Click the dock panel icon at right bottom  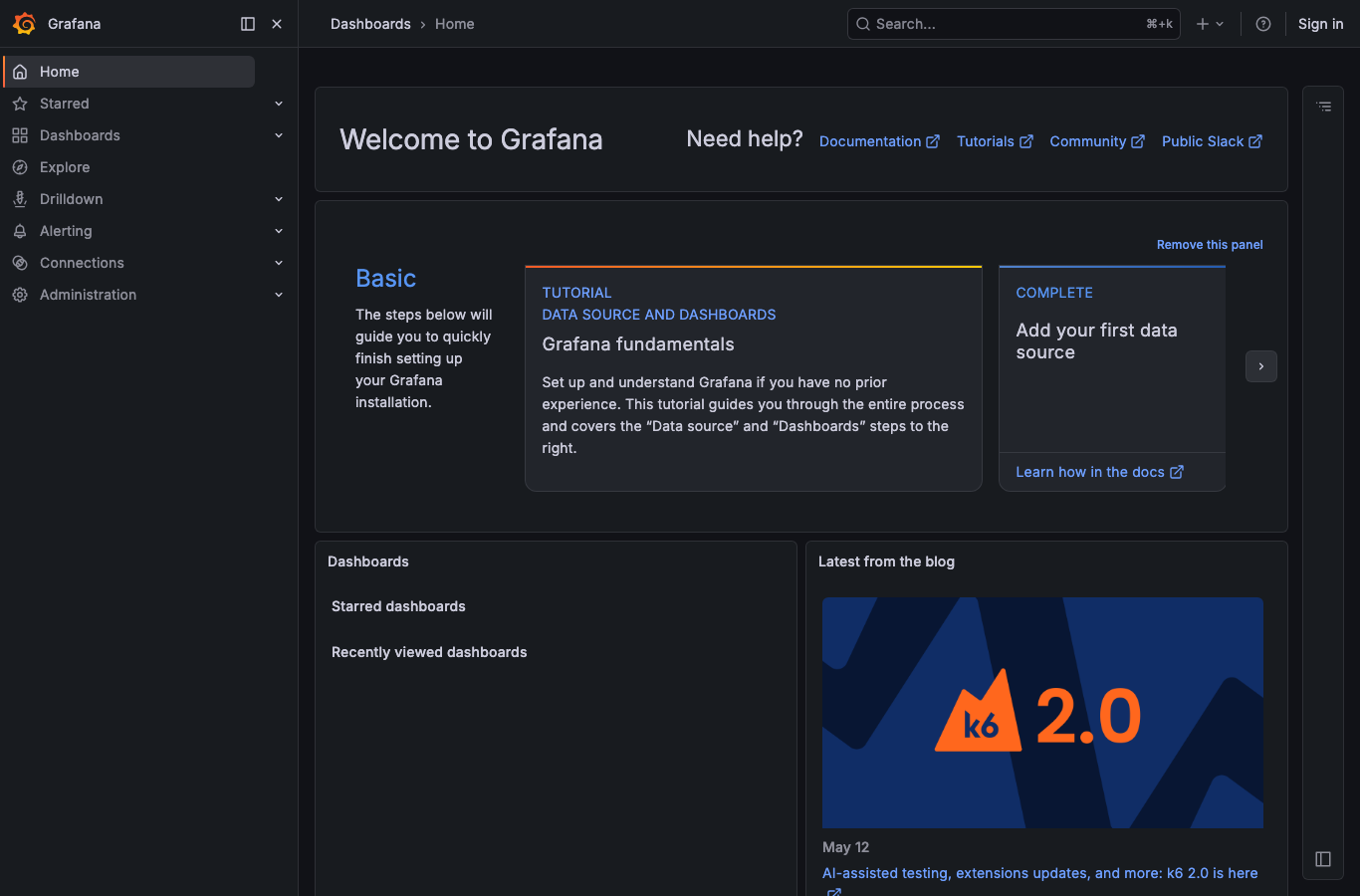click(1323, 859)
